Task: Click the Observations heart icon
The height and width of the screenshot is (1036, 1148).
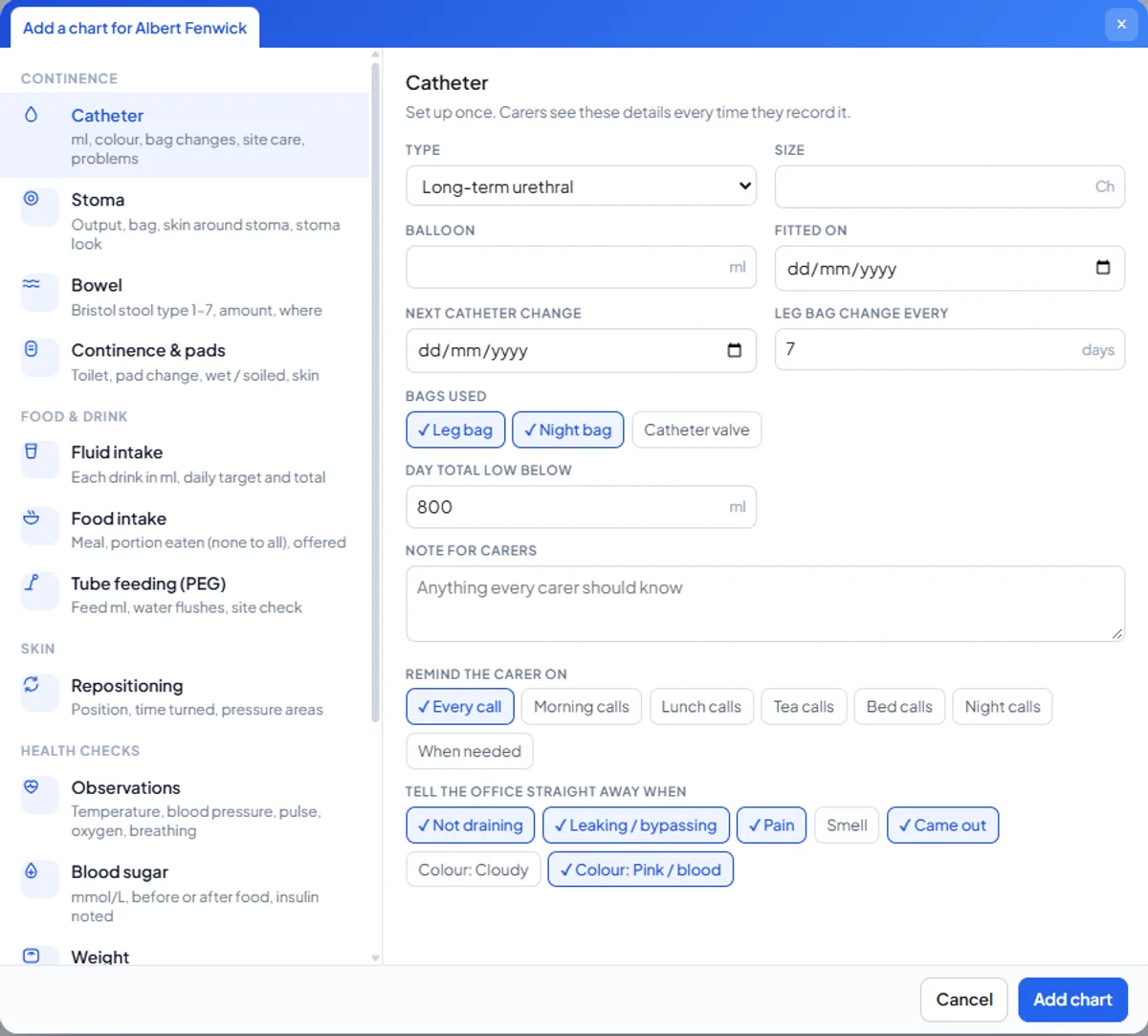Action: point(32,787)
